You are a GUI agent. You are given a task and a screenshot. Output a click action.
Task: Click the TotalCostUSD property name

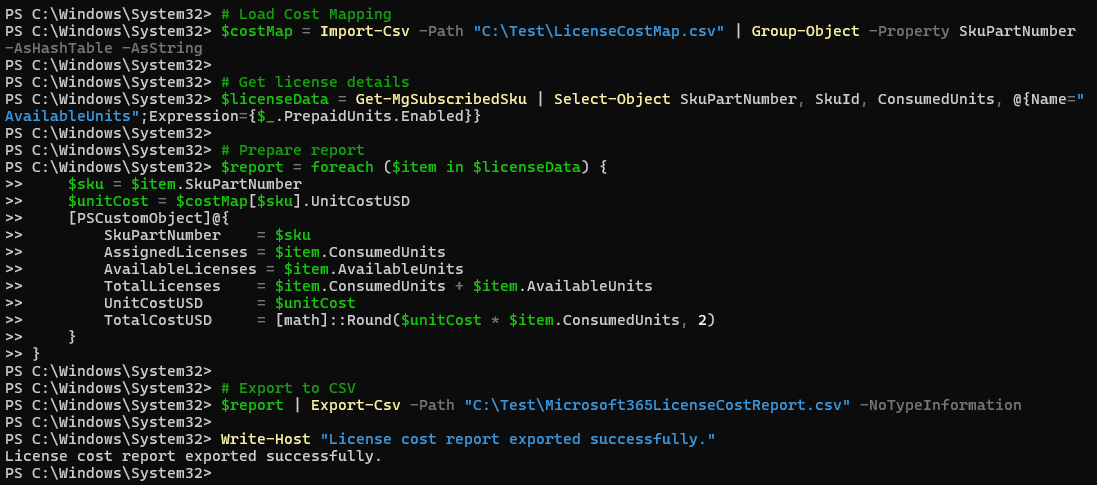coord(157,320)
